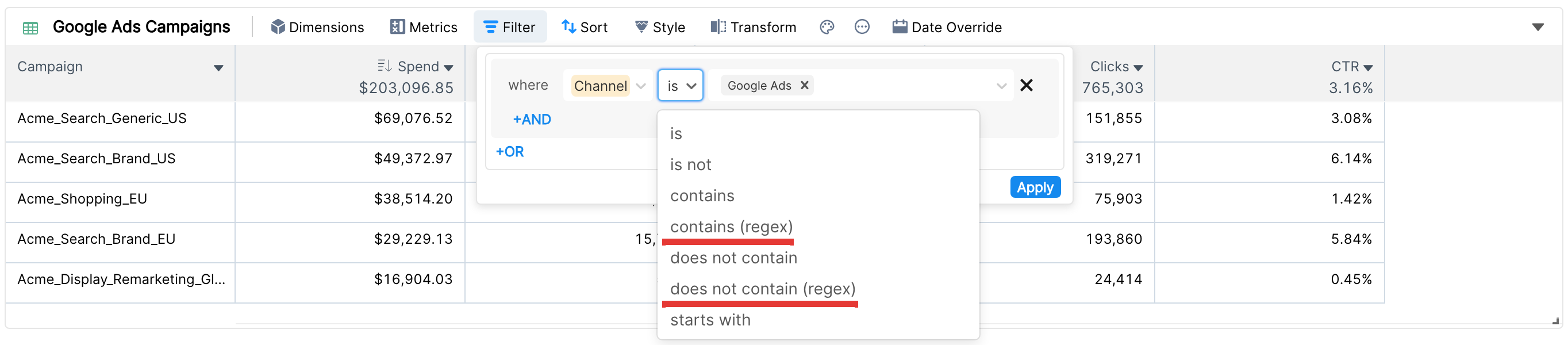Open the Channel field dropdown

(x=609, y=86)
